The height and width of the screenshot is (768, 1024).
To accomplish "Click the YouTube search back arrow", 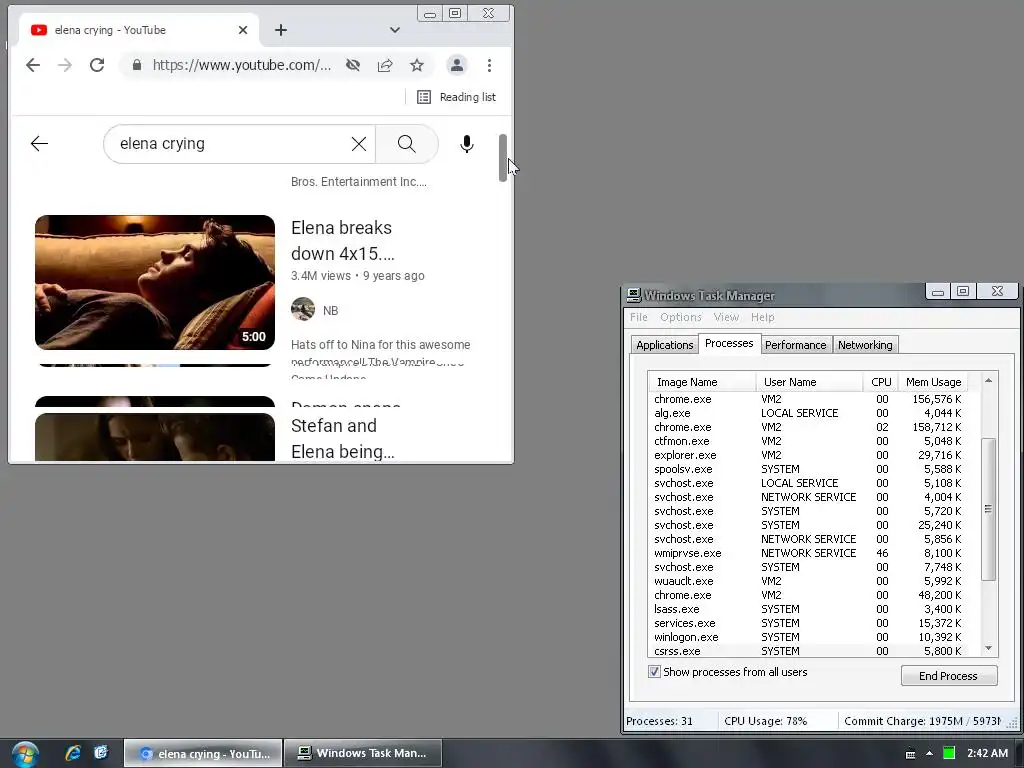I will click(x=39, y=144).
